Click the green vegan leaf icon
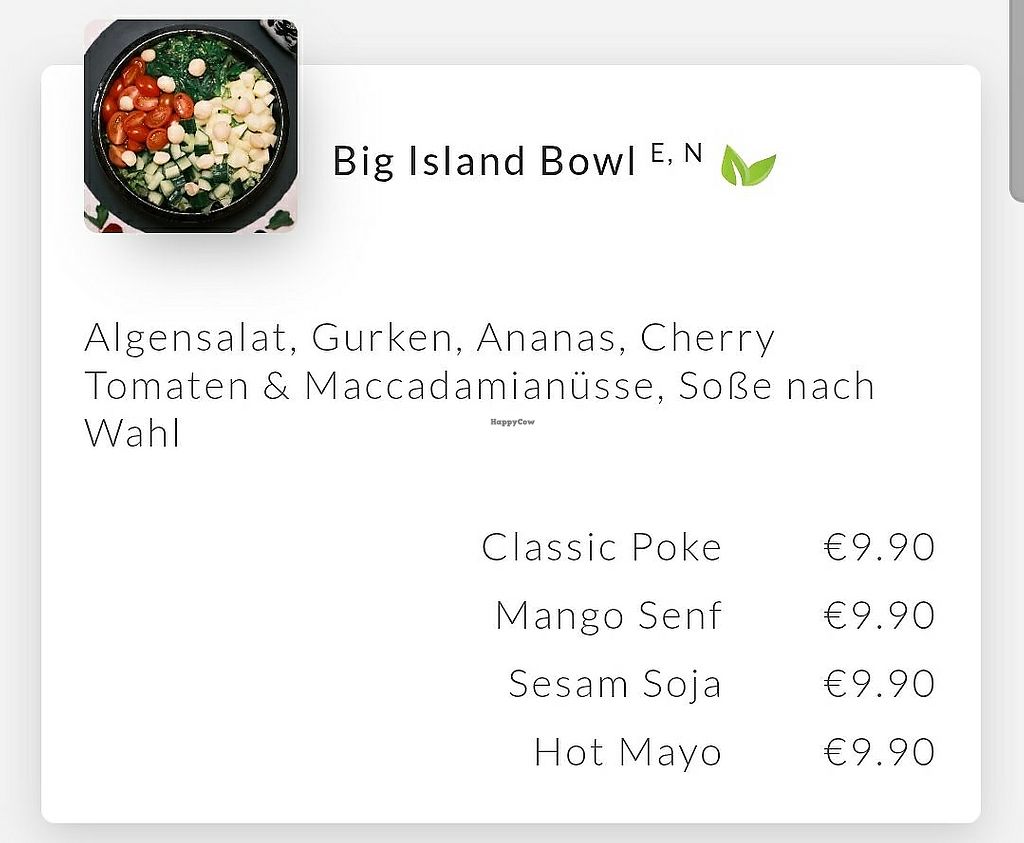Screen dimensions: 1024x843 pyautogui.click(x=748, y=166)
